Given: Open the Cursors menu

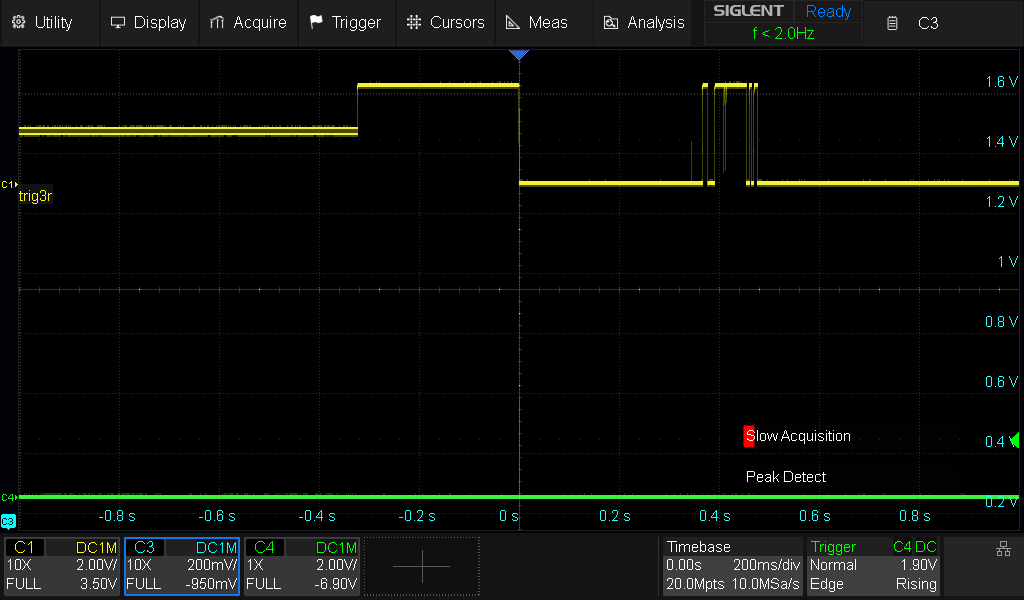Looking at the screenshot, I should point(446,22).
